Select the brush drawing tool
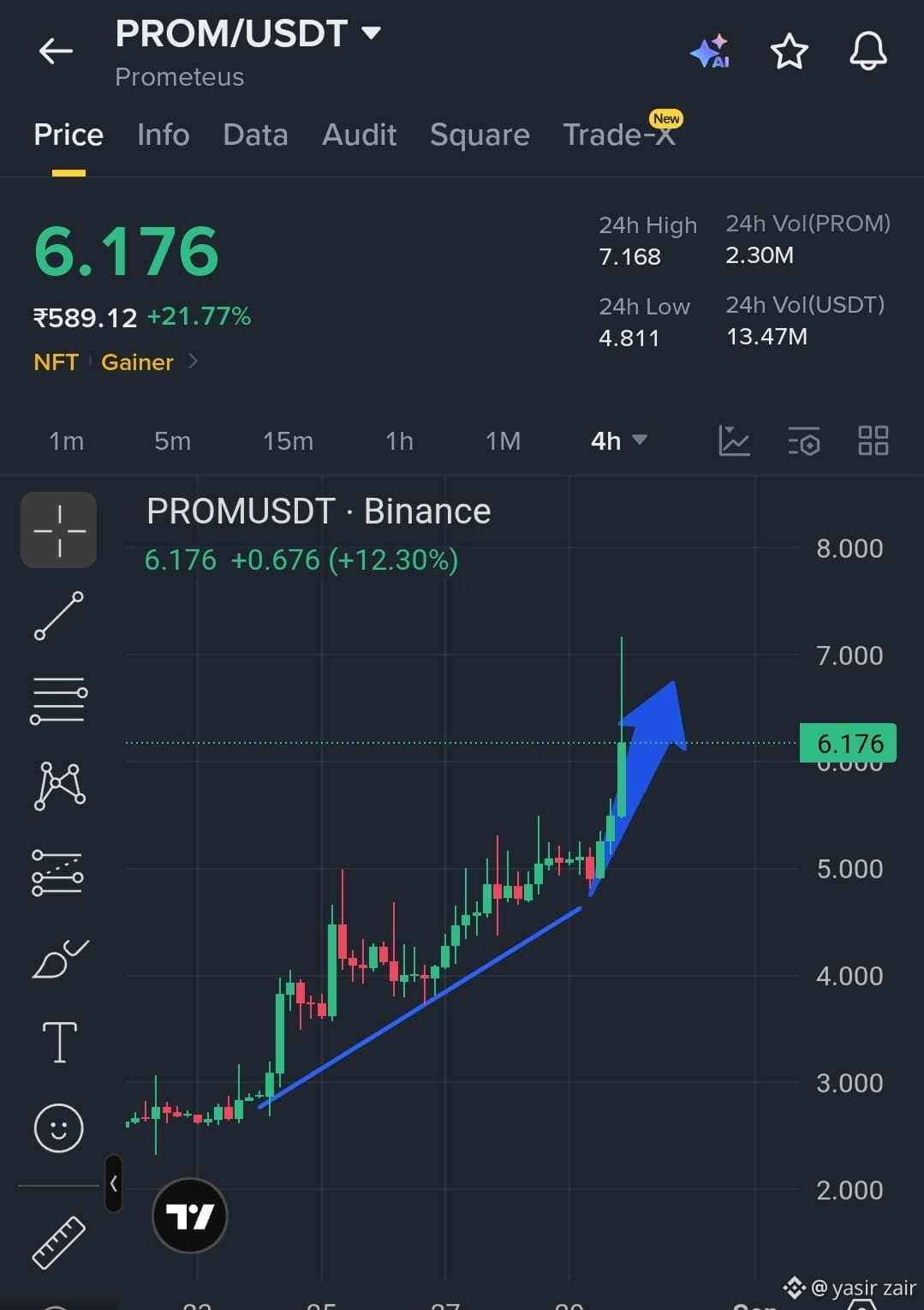This screenshot has height=1310, width=924. click(x=59, y=959)
